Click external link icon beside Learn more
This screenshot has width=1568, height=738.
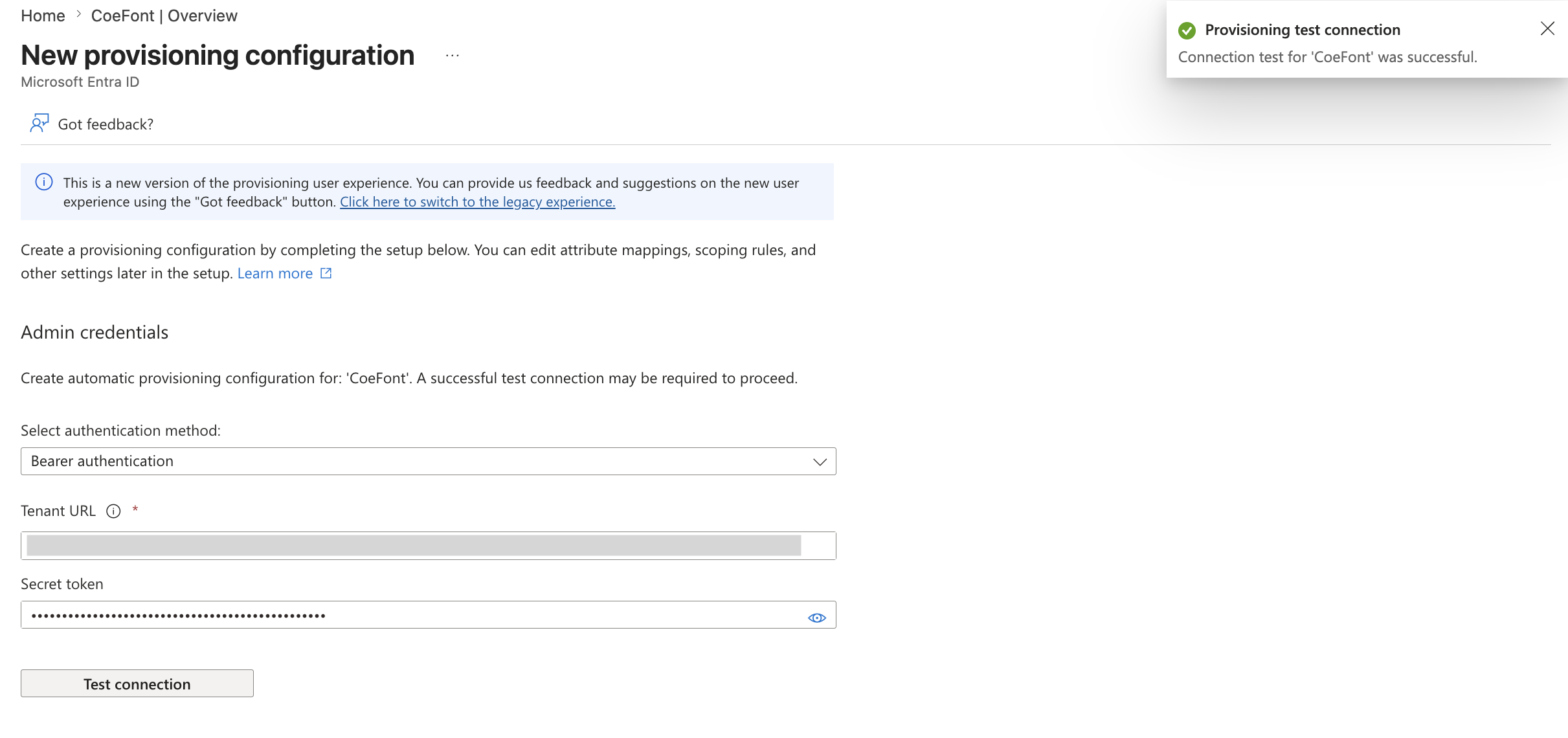[326, 273]
